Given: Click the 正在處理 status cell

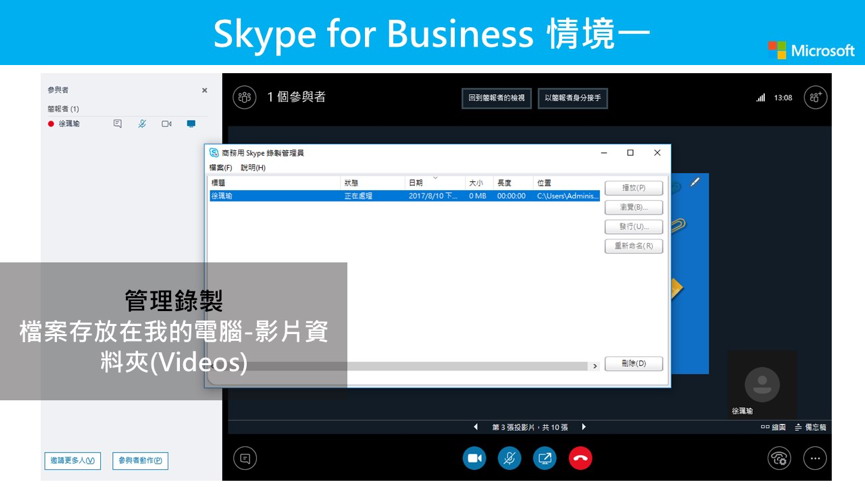Looking at the screenshot, I should 359,196.
